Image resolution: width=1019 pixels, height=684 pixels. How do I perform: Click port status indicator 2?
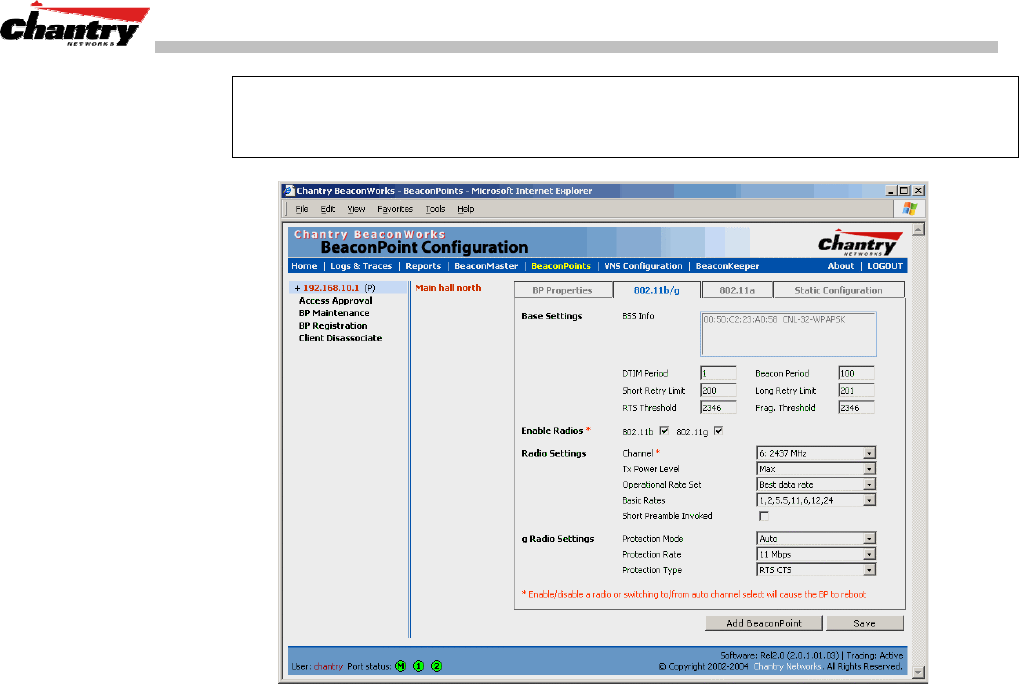click(437, 666)
